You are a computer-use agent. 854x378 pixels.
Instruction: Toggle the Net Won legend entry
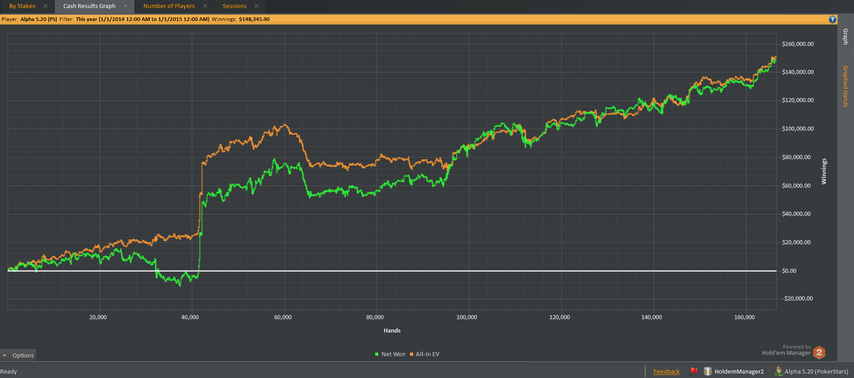[x=390, y=355]
